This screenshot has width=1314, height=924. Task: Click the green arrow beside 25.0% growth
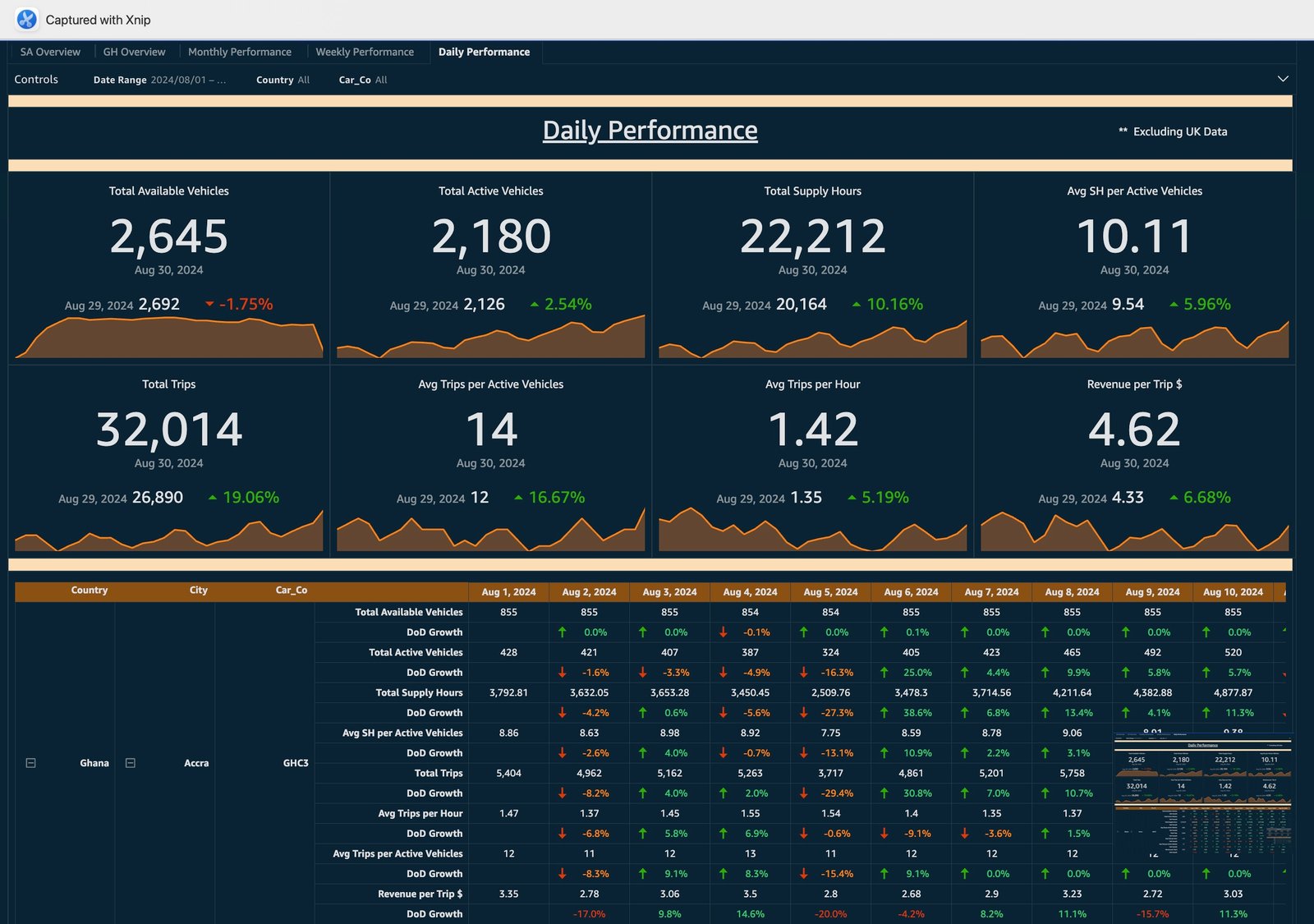[884, 672]
